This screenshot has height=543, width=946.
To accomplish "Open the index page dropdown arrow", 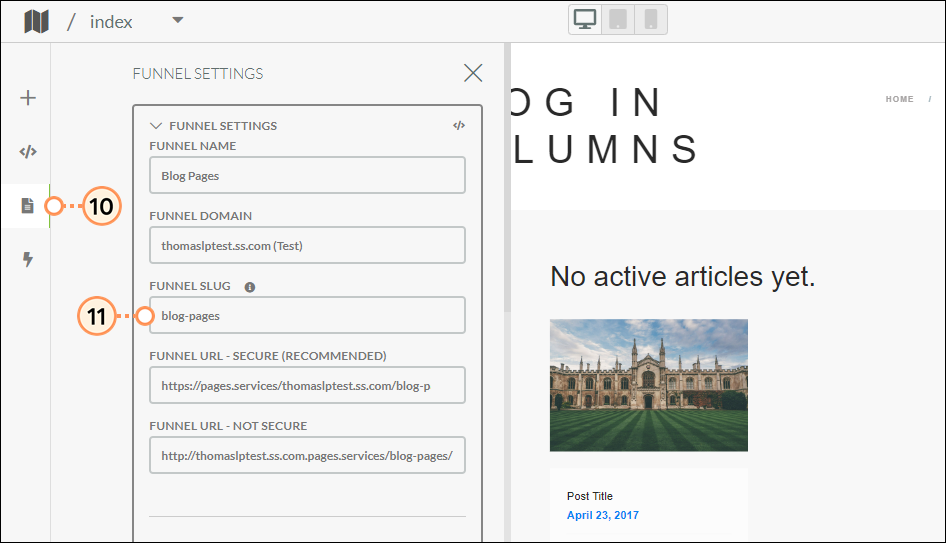I will [x=177, y=20].
